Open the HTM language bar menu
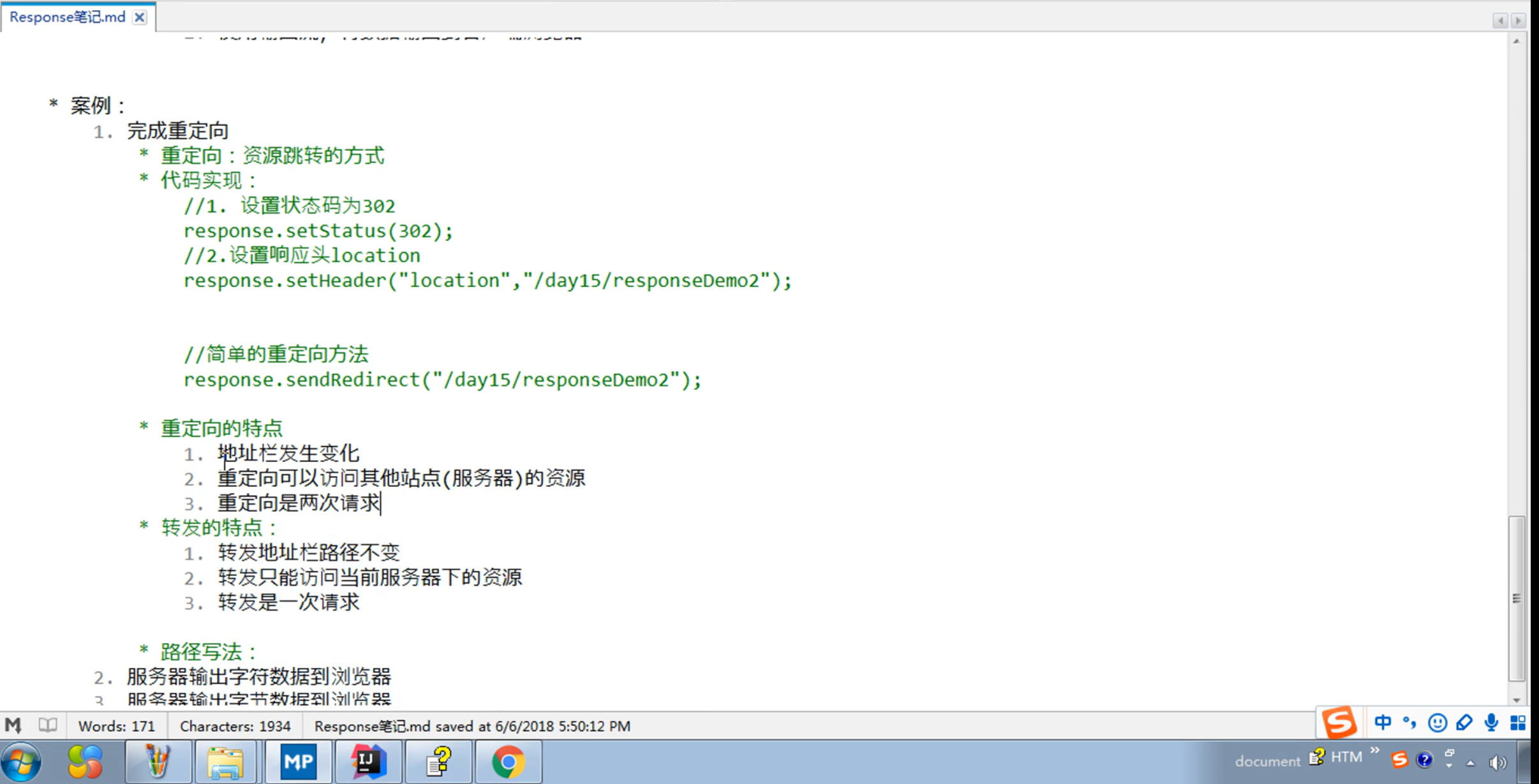 point(1346,757)
